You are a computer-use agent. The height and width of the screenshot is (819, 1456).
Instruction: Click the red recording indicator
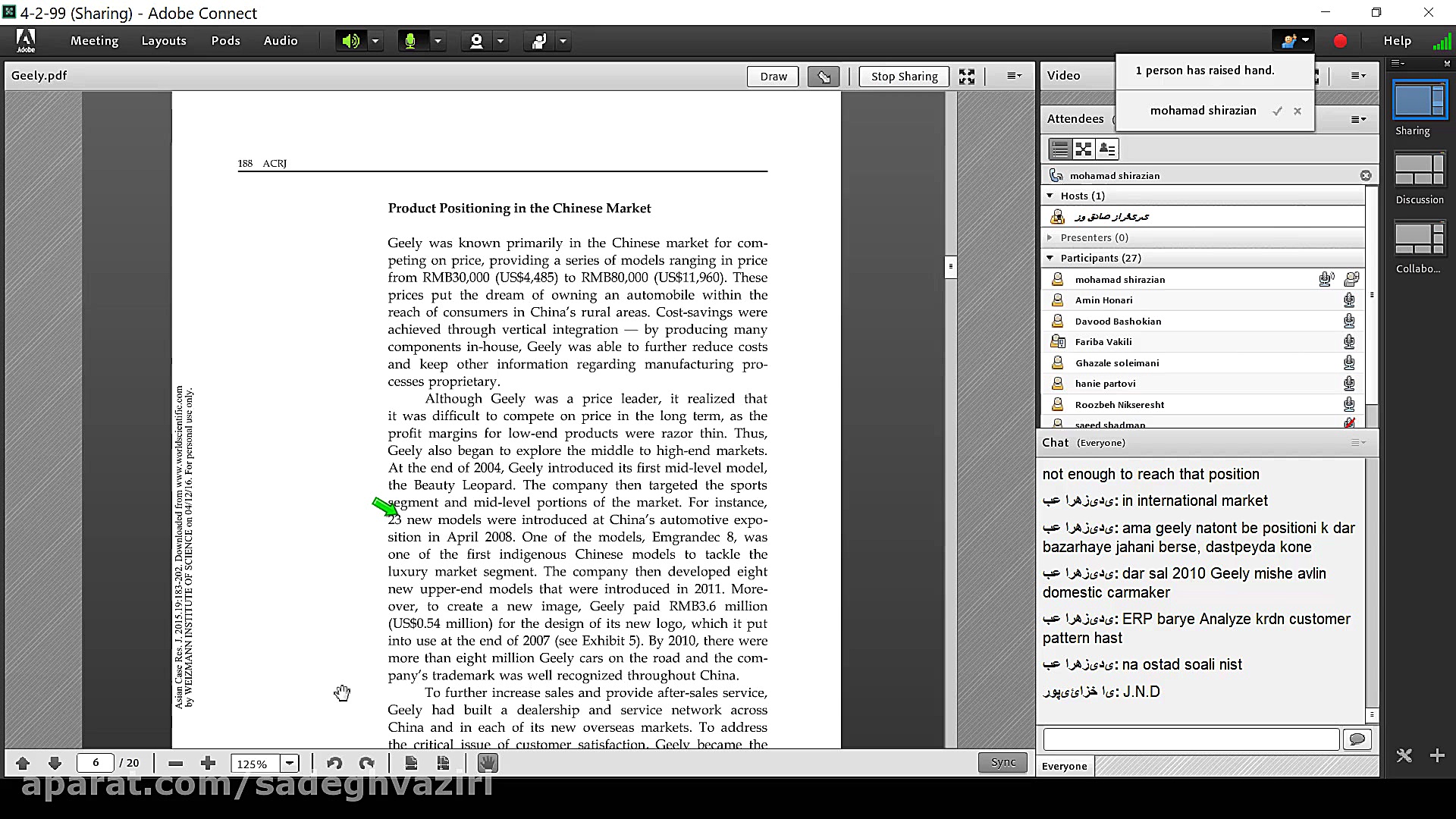pos(1340,41)
